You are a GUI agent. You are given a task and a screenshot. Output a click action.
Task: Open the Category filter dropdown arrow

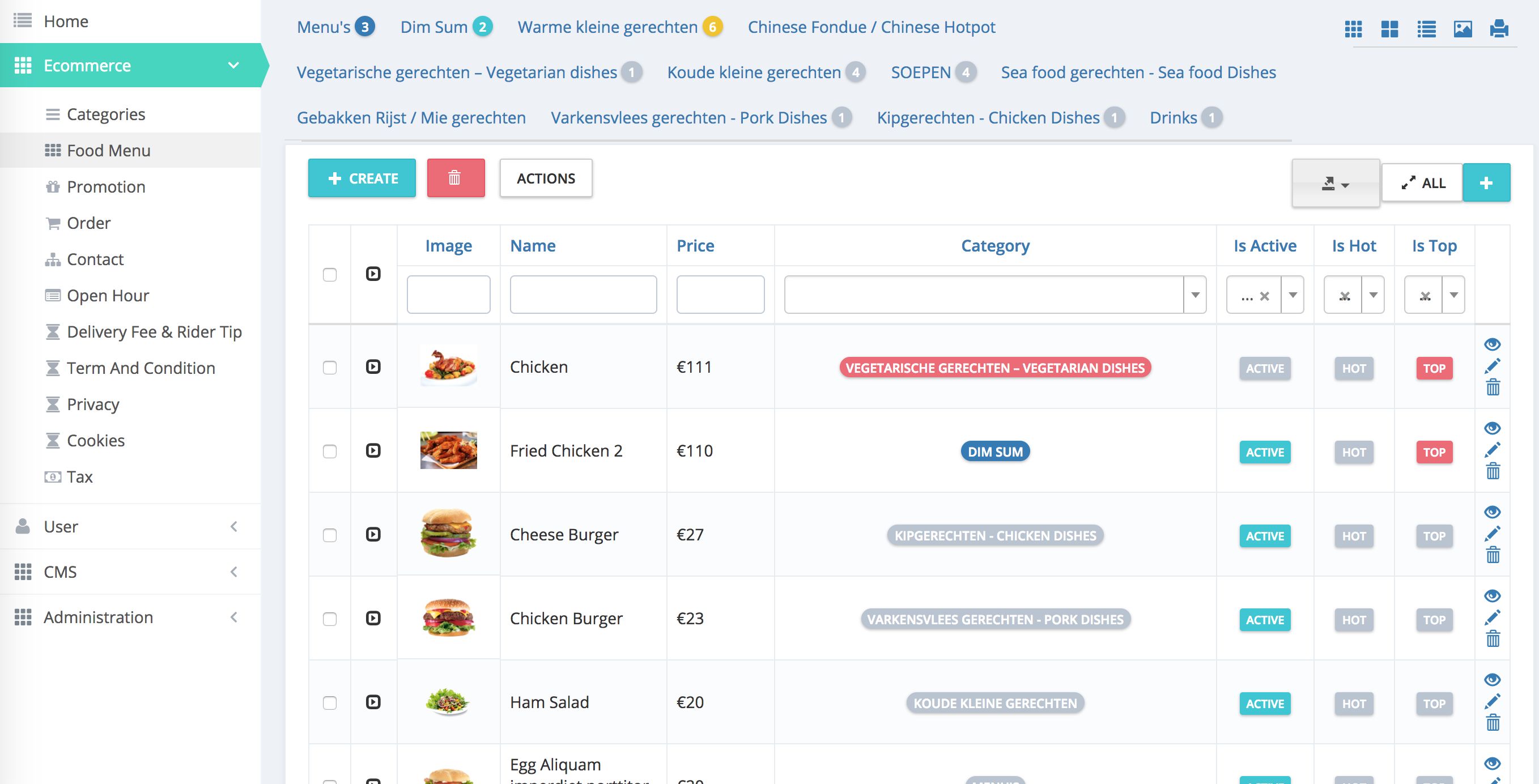point(1195,295)
